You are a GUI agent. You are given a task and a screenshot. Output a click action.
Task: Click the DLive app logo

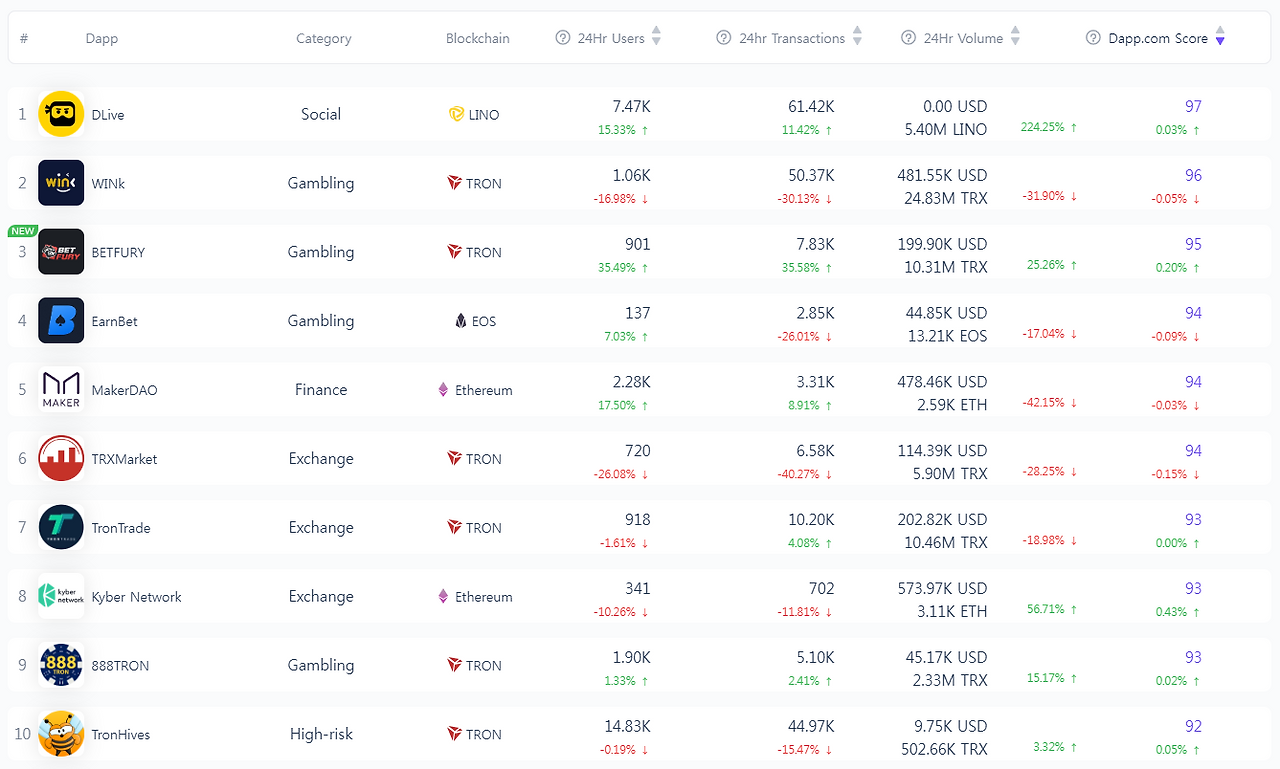[61, 114]
